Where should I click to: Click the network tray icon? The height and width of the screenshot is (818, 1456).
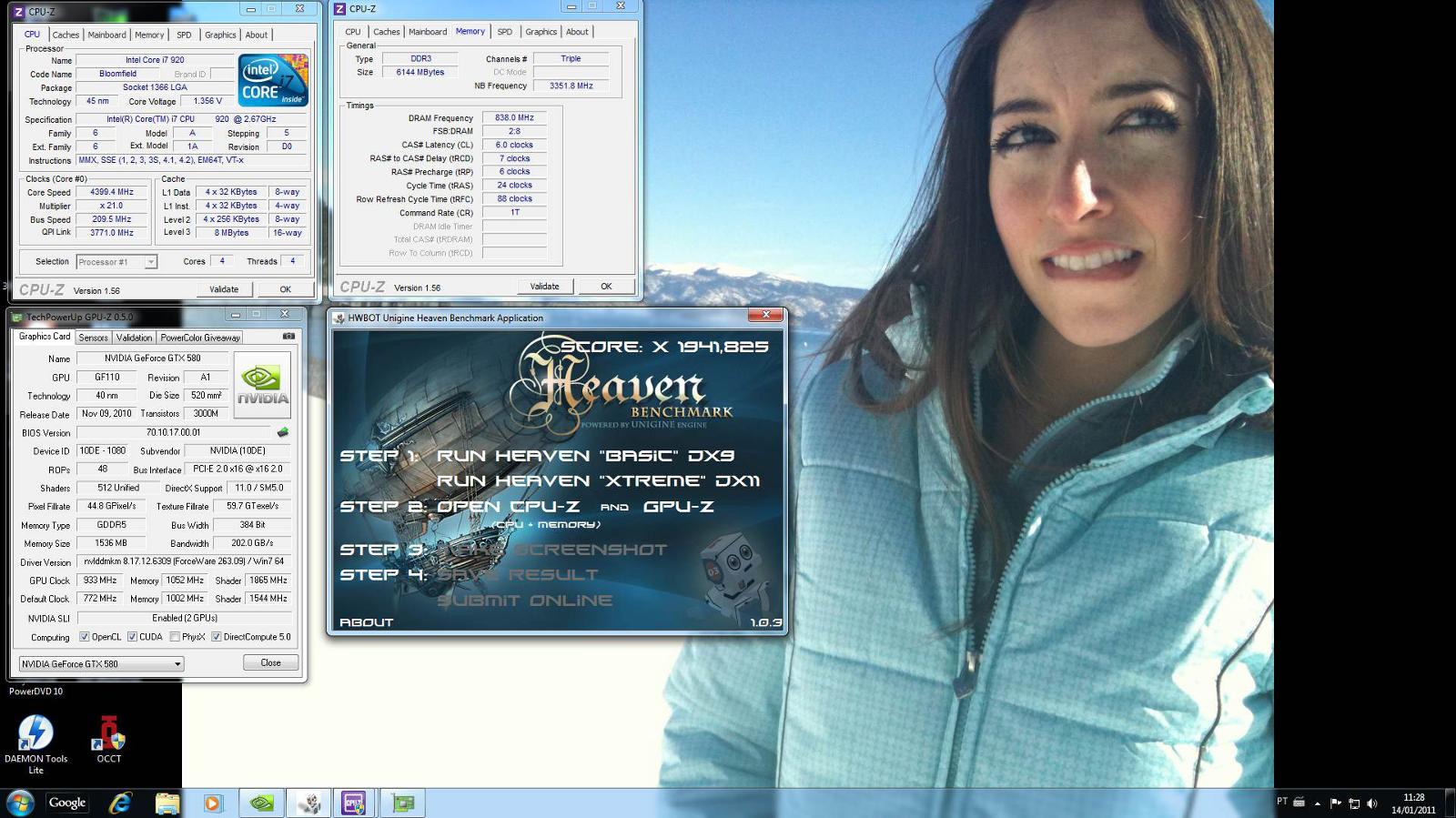[1353, 803]
